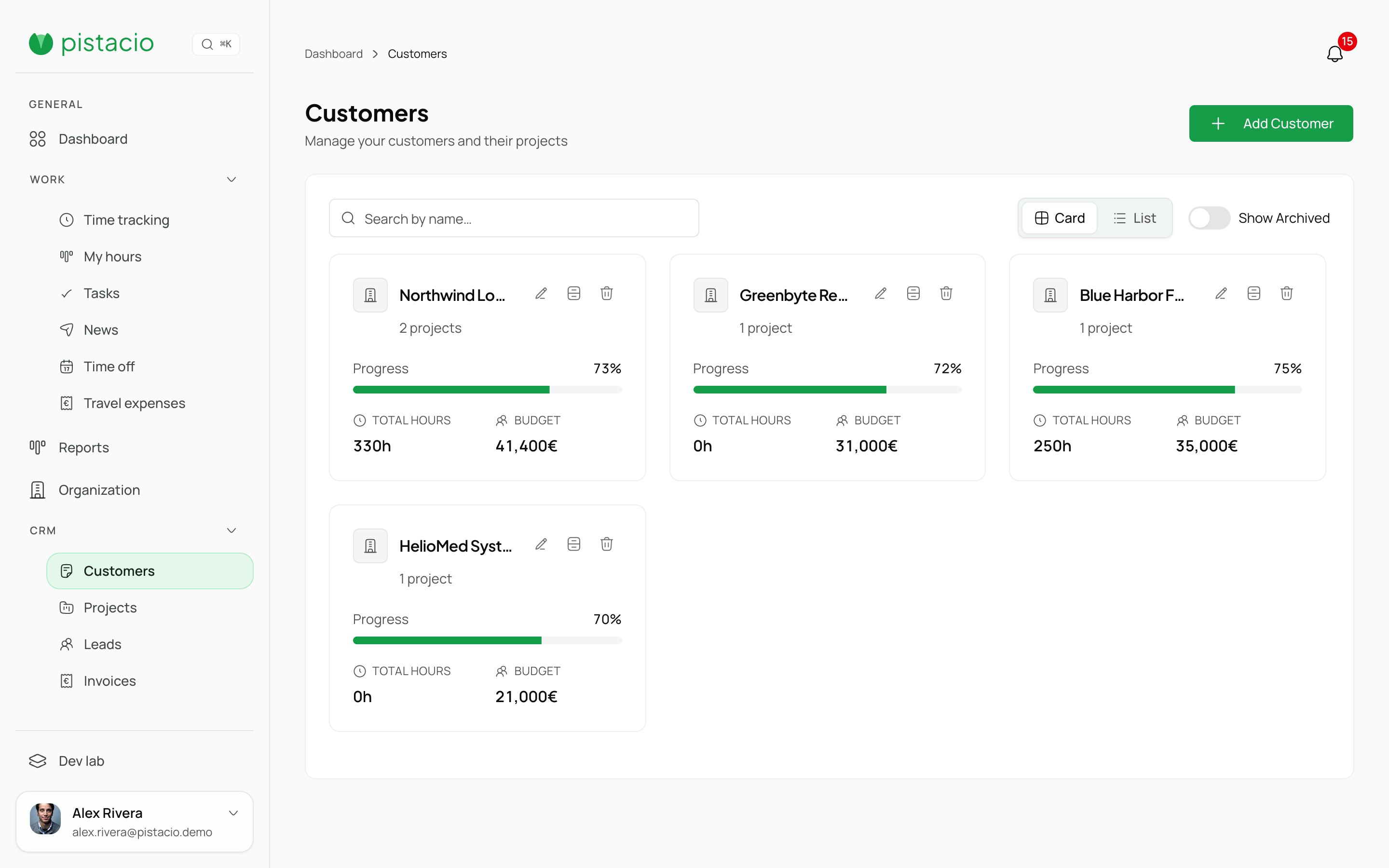
Task: Open Projects in the CRM menu
Action: 150,608
